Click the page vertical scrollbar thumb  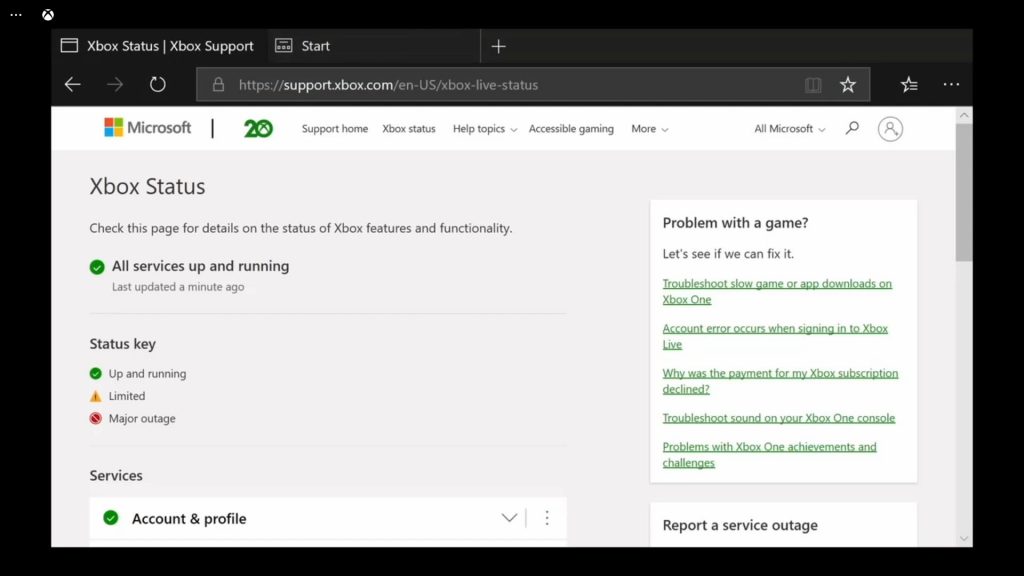tap(964, 193)
